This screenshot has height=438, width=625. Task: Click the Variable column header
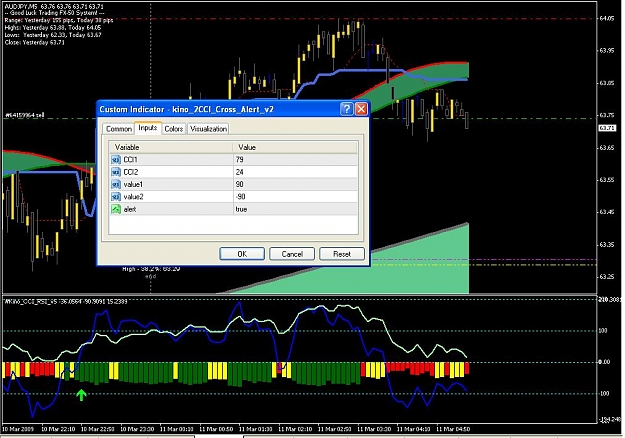(x=171, y=147)
